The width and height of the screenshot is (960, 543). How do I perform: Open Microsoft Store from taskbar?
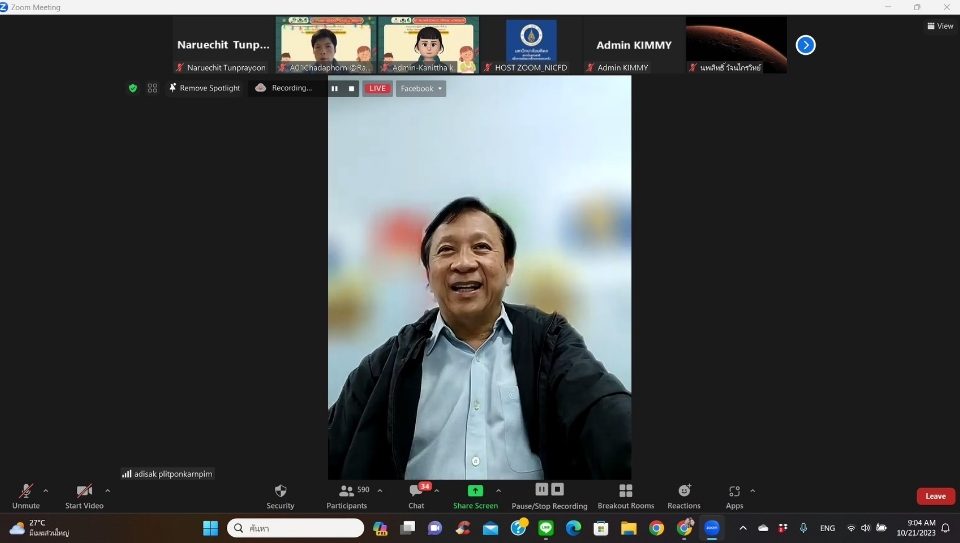click(x=601, y=528)
